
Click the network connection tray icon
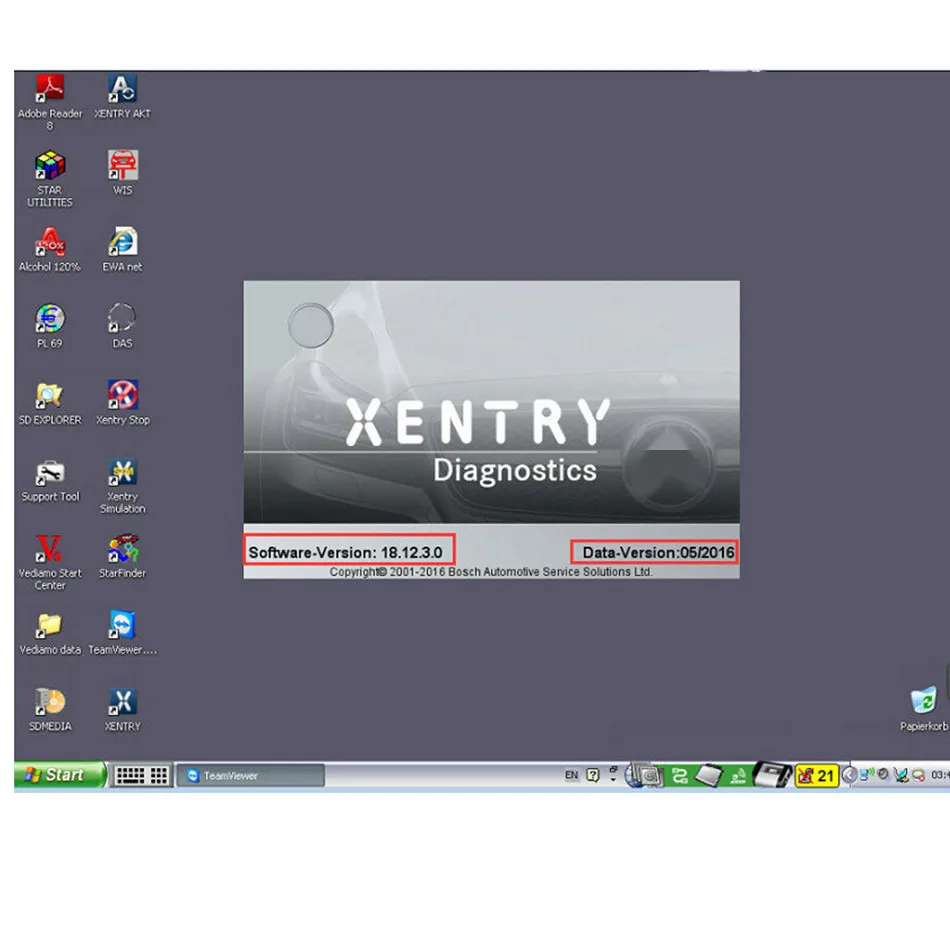[866, 774]
